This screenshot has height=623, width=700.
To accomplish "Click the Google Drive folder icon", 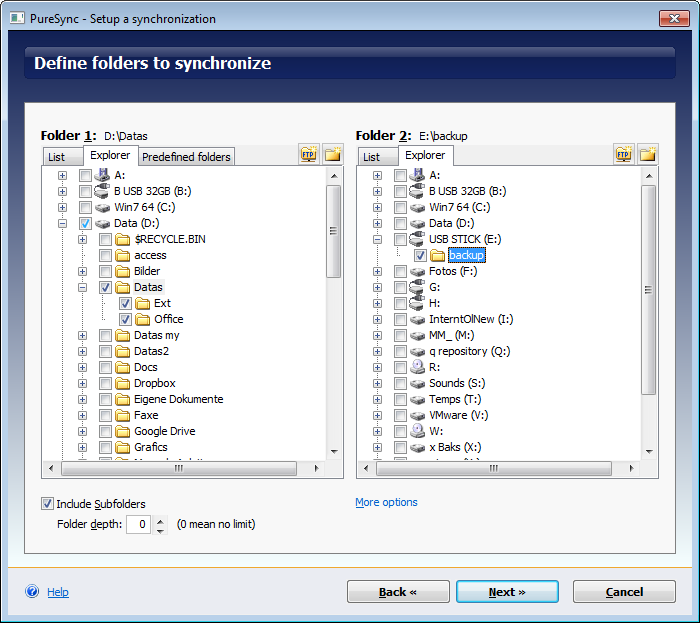I will (123, 432).
